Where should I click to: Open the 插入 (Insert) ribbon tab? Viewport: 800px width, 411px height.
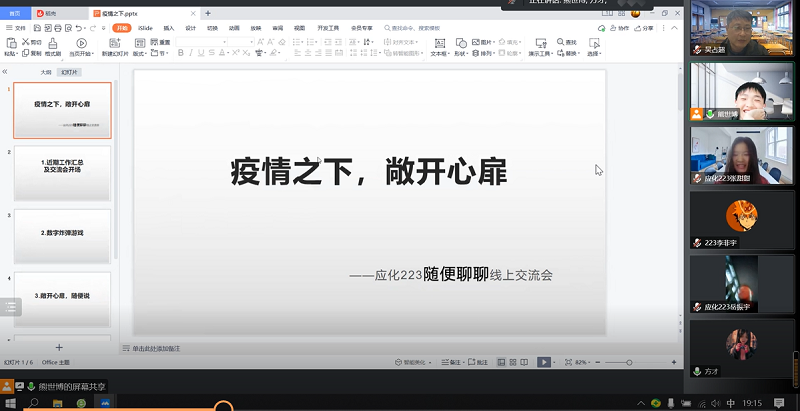[168, 28]
